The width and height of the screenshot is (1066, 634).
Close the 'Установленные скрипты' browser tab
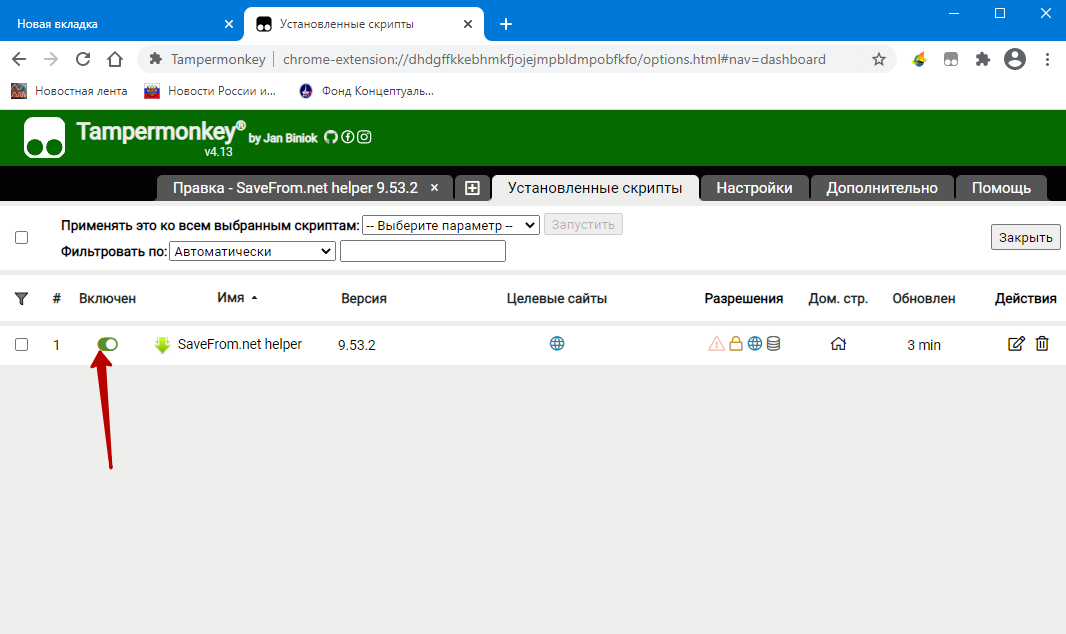[468, 24]
